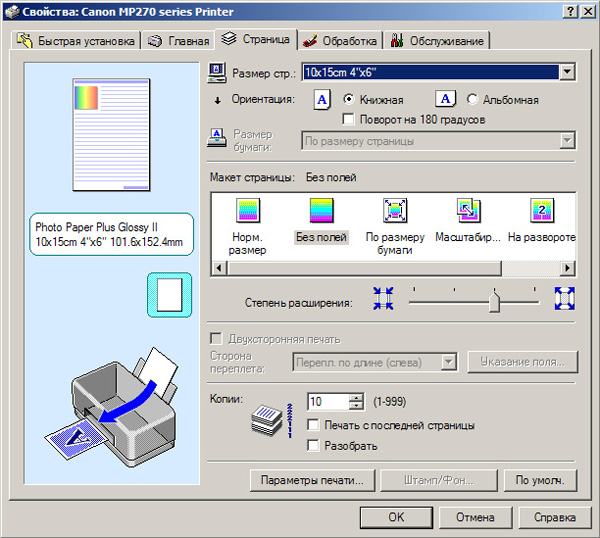Increase copies with stepper up arrow

pyautogui.click(x=356, y=398)
